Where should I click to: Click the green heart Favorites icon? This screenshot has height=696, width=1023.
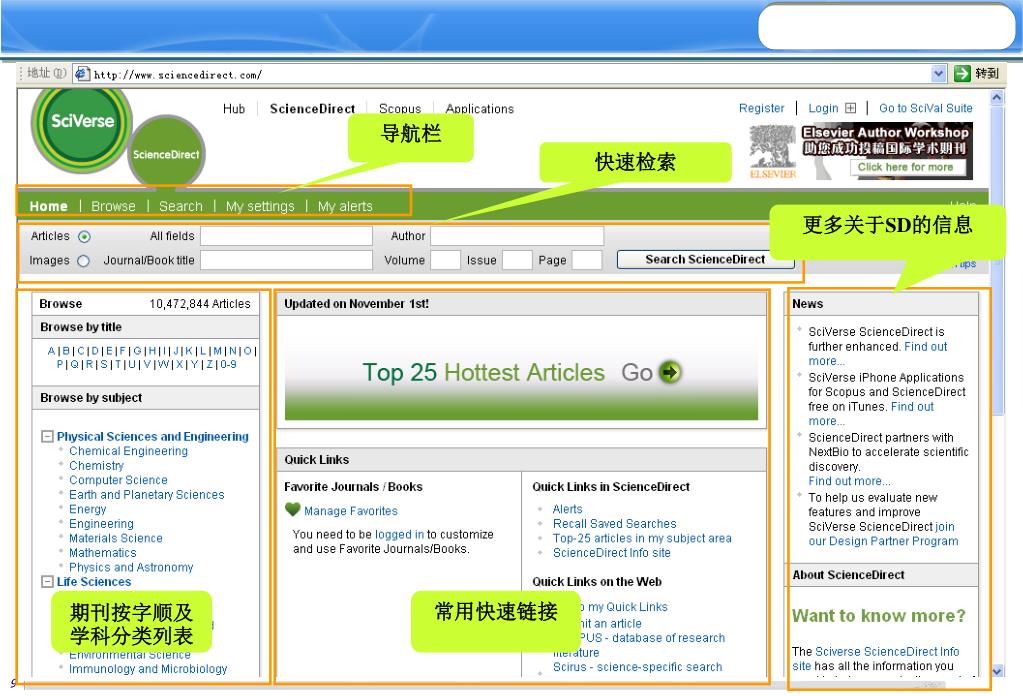coord(292,509)
